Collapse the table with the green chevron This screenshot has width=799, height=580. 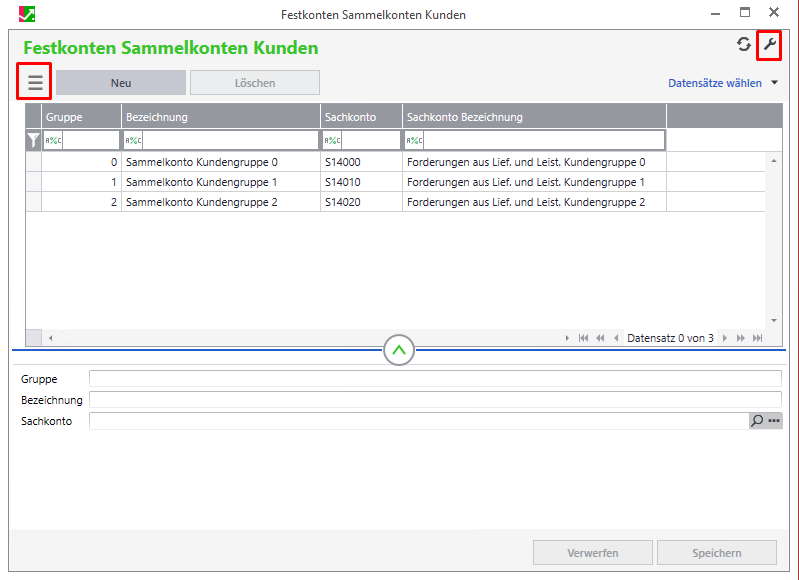coord(399,350)
